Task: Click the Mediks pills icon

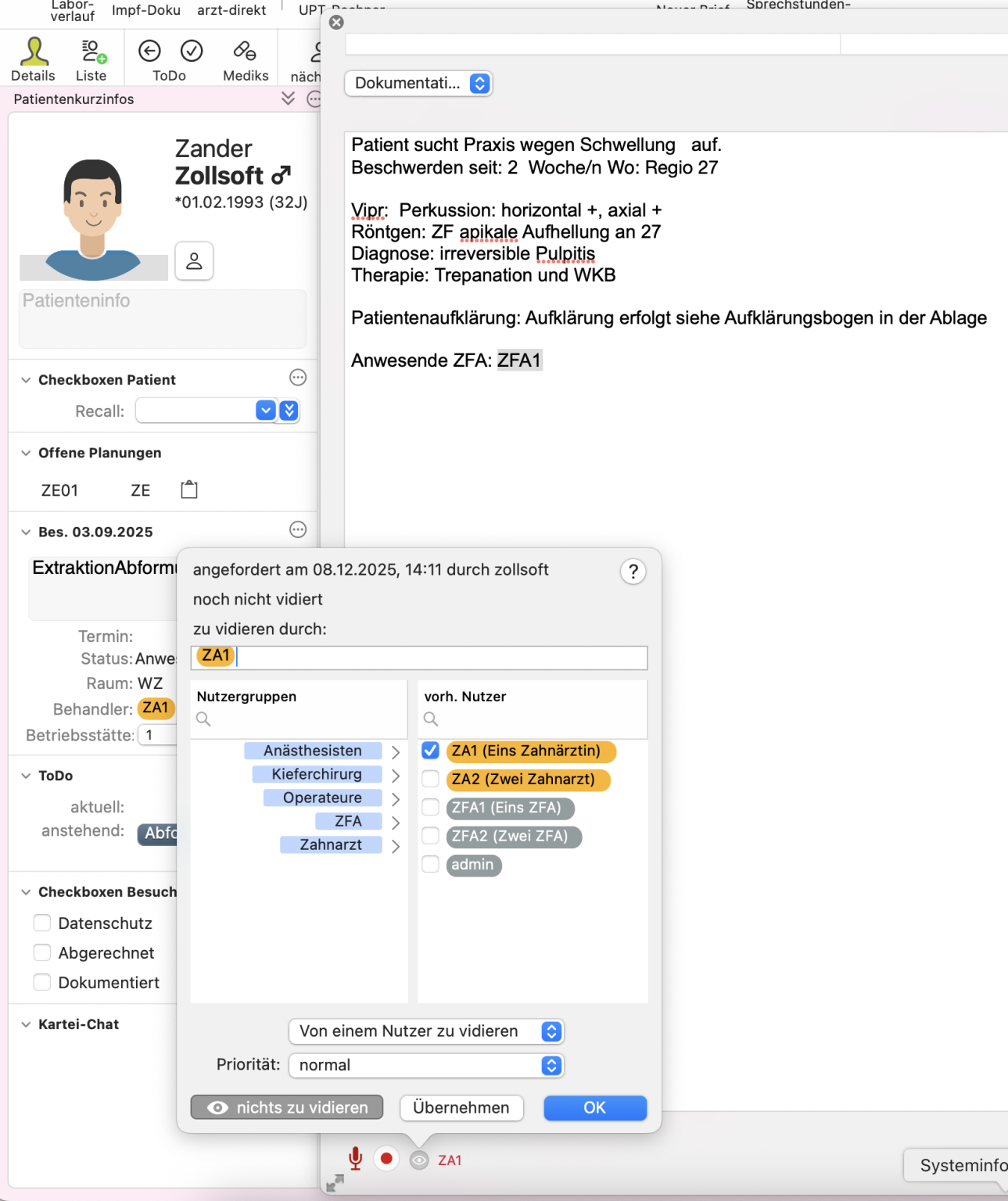Action: click(245, 52)
